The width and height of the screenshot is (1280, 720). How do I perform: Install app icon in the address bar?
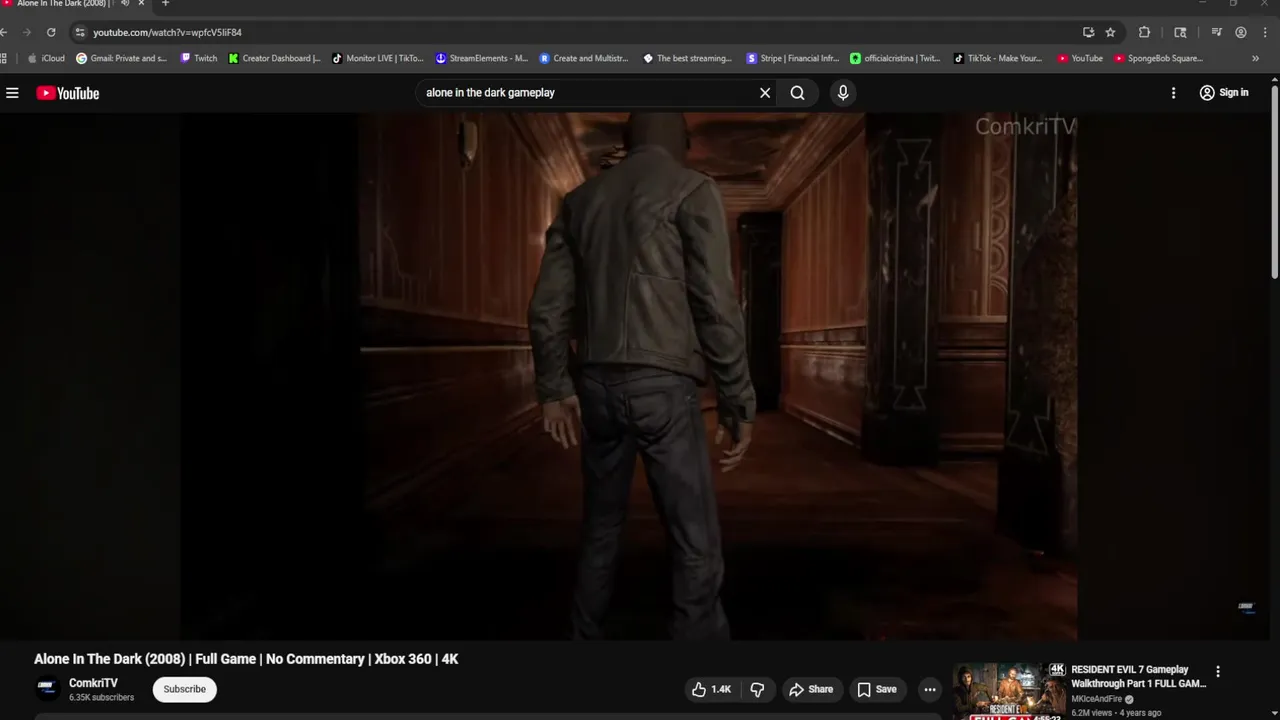1088,32
